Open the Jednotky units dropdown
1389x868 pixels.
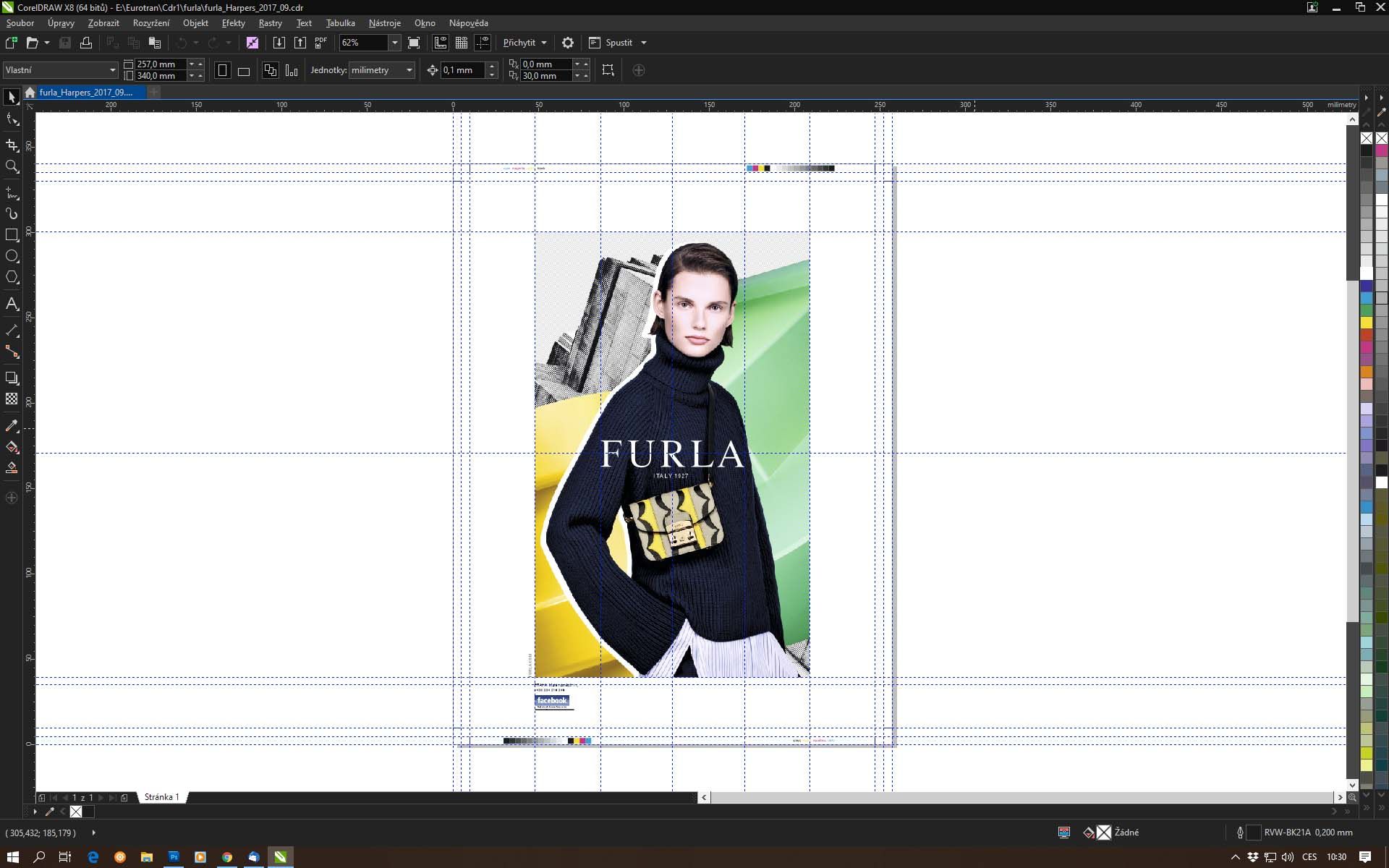pos(409,70)
